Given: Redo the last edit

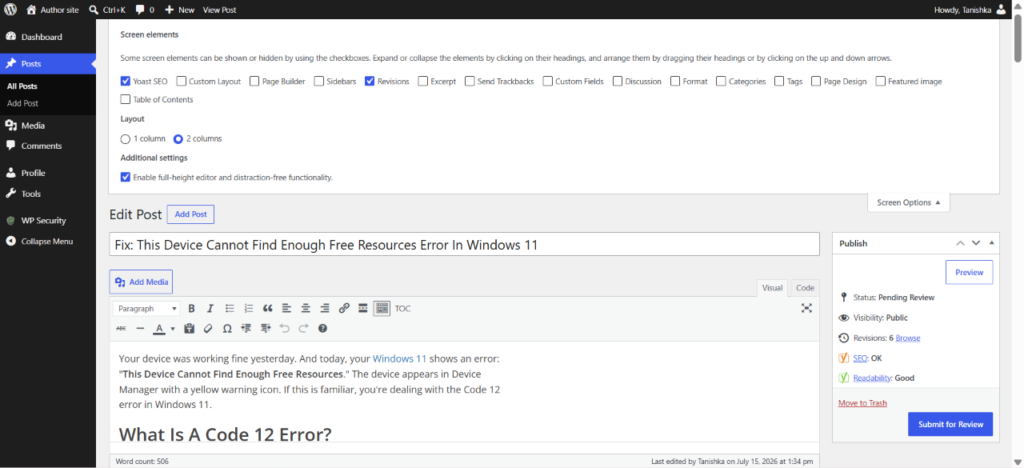Looking at the screenshot, I should coord(304,328).
